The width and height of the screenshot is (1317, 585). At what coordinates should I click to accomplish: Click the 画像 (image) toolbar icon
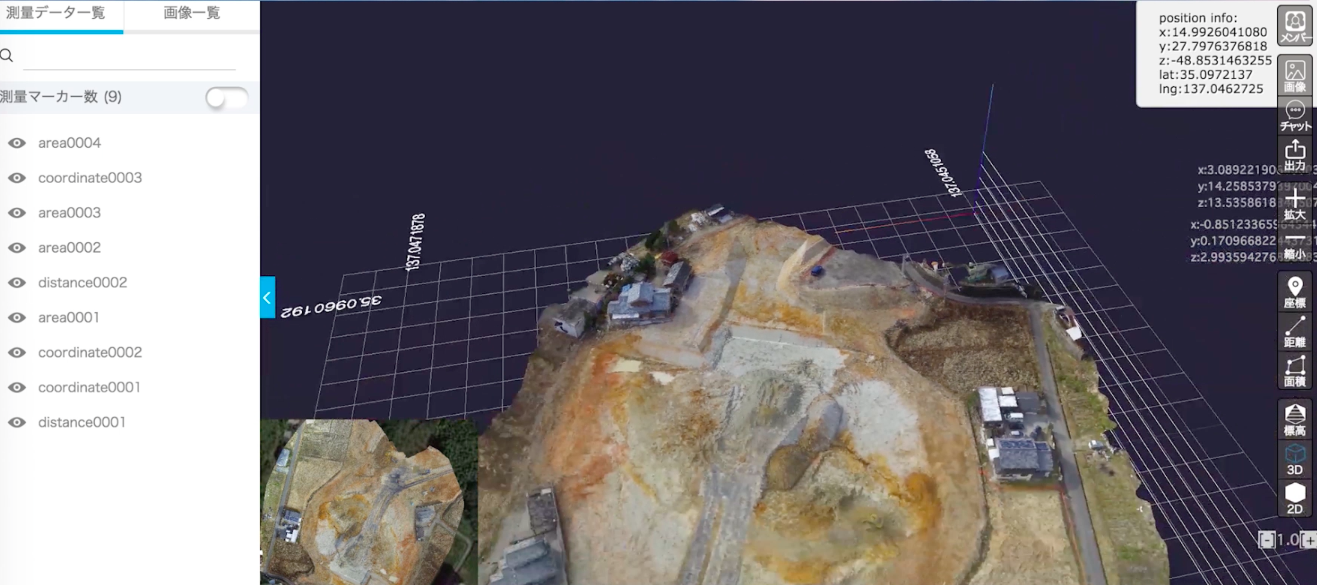1295,75
